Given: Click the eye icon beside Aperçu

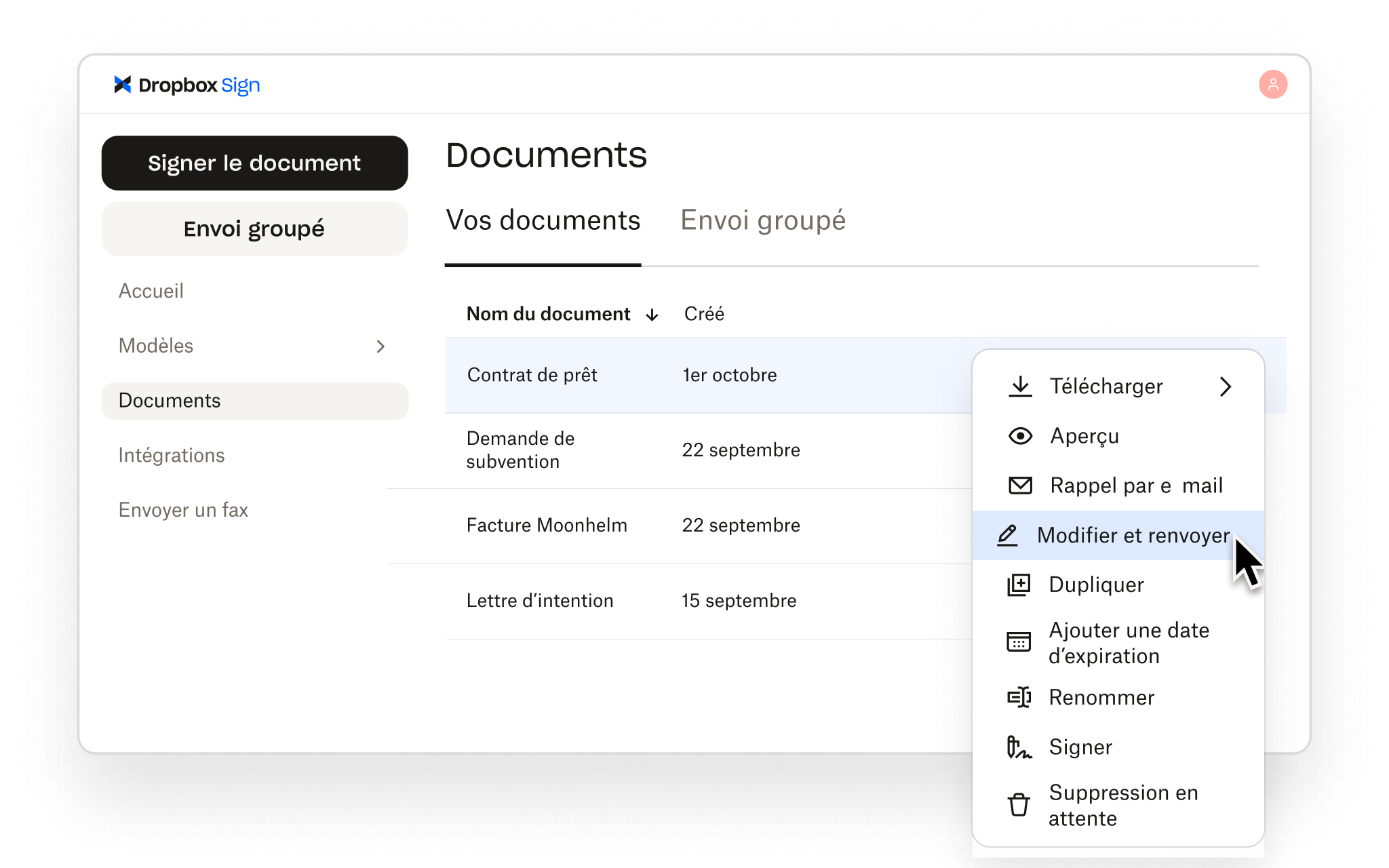Looking at the screenshot, I should 1020,436.
